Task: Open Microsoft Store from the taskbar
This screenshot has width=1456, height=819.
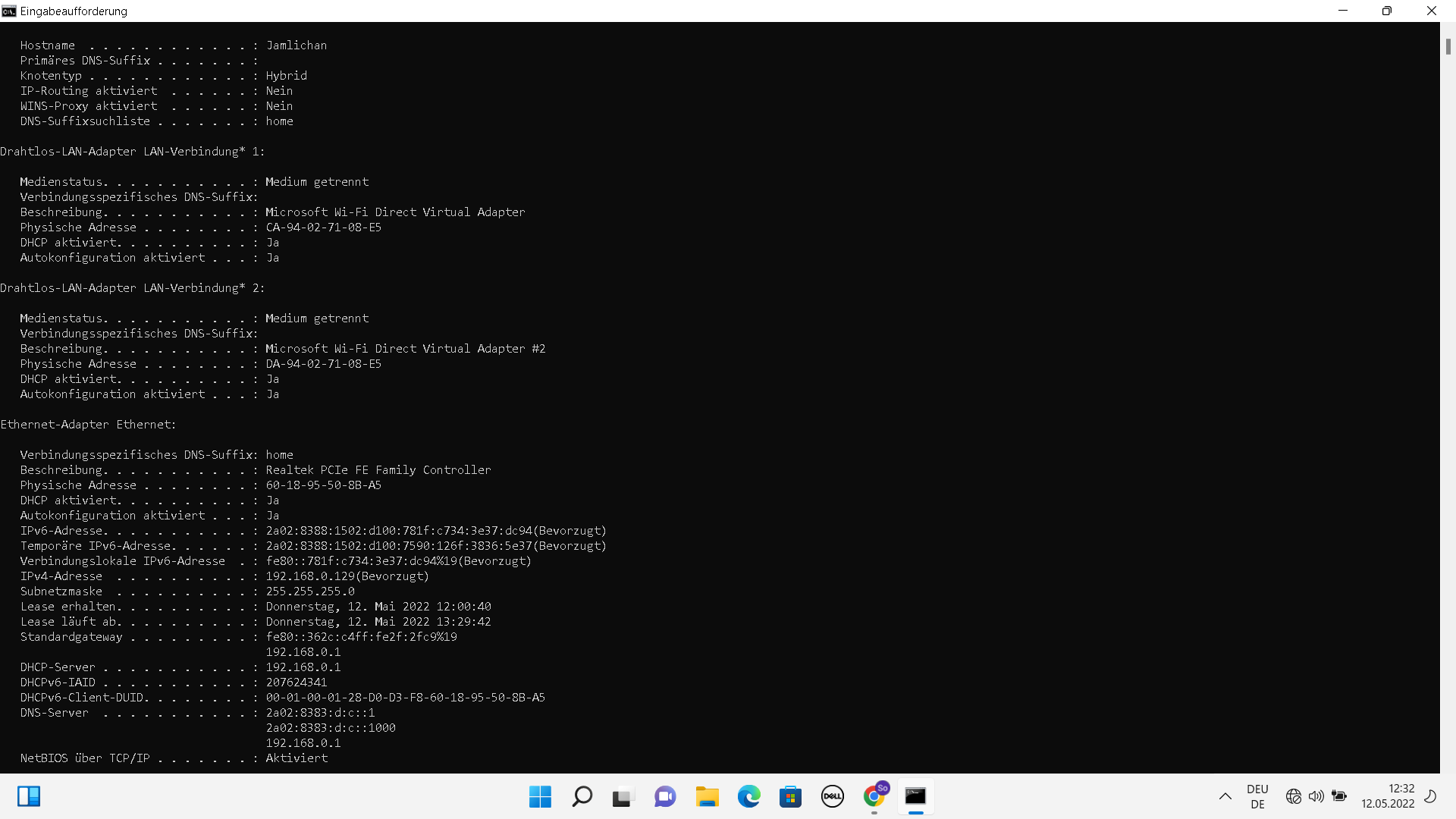Action: click(x=790, y=796)
